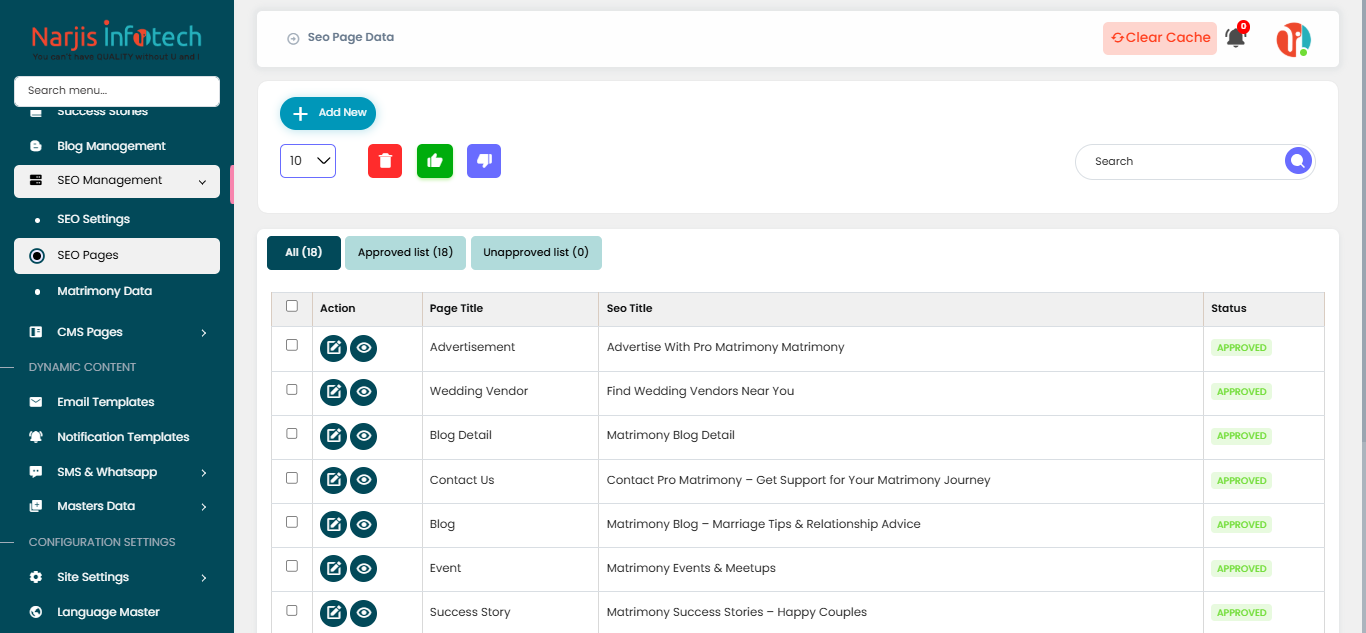This screenshot has width=1366, height=633.
Task: Click the Narjis Infotech logo
Action: coord(117,40)
